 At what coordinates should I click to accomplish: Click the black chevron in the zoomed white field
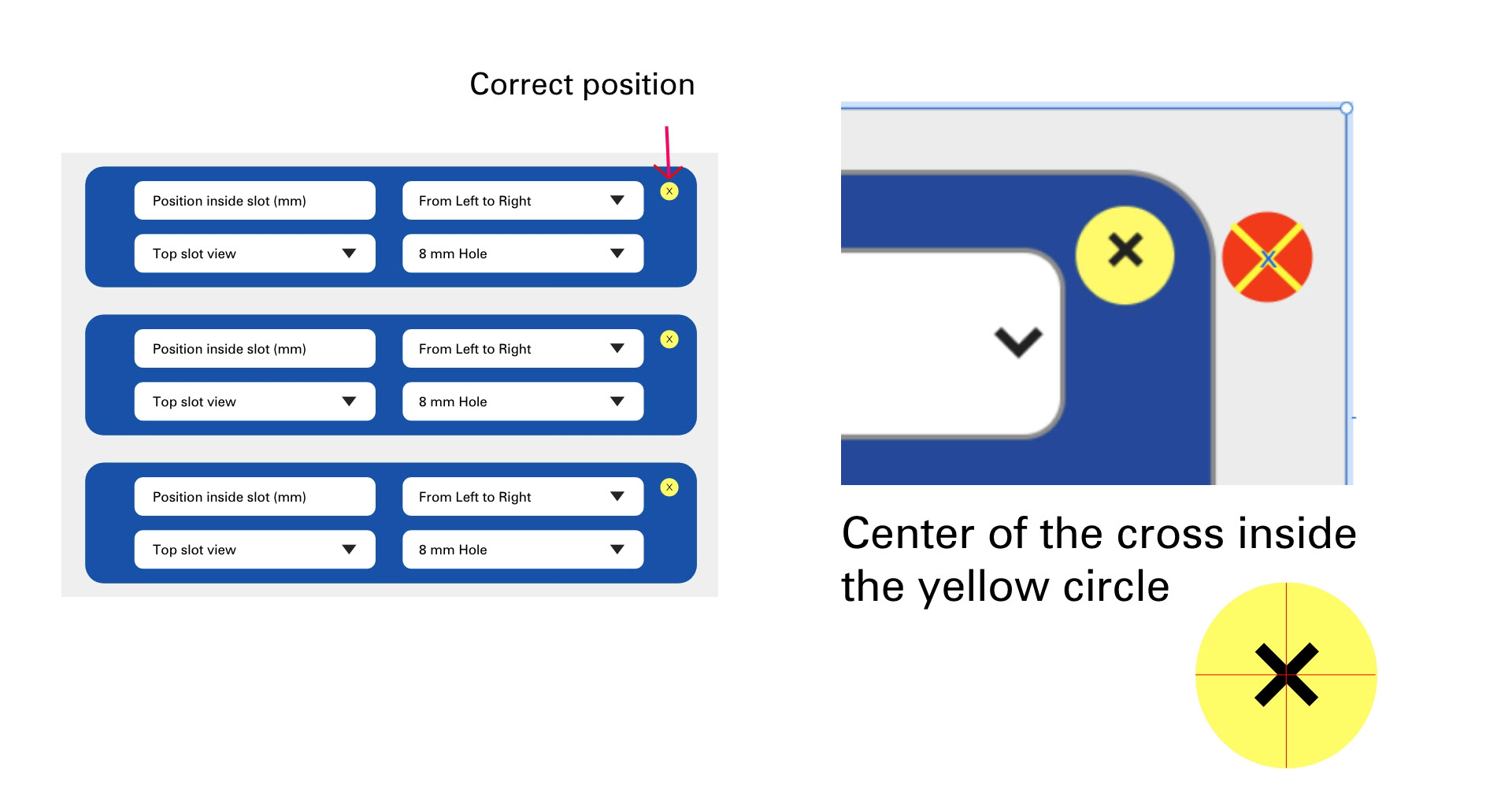coord(1018,341)
